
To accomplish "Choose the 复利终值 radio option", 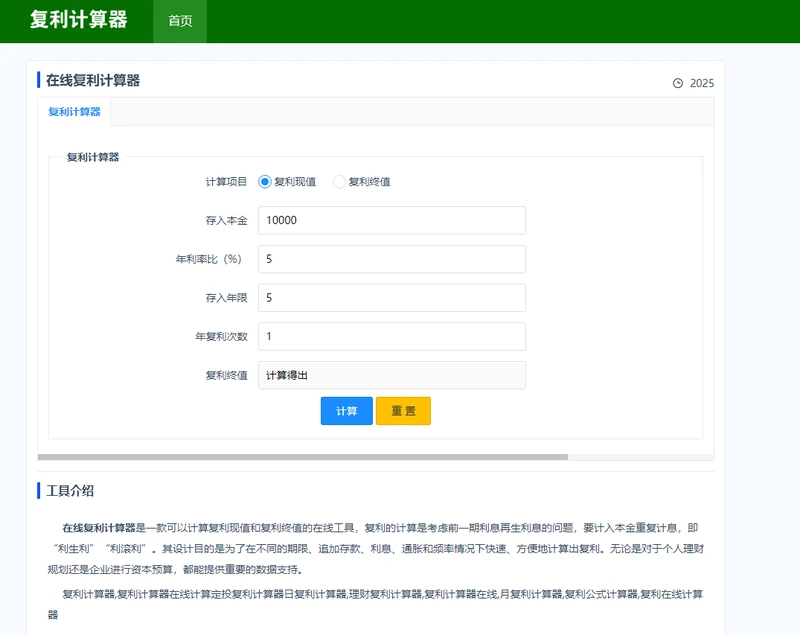I will pos(339,182).
